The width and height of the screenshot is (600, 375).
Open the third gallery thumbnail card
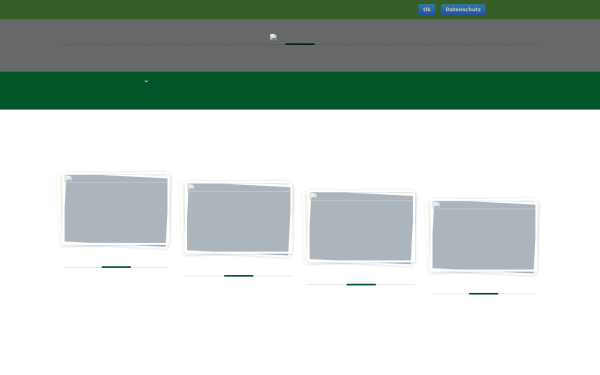[361, 227]
